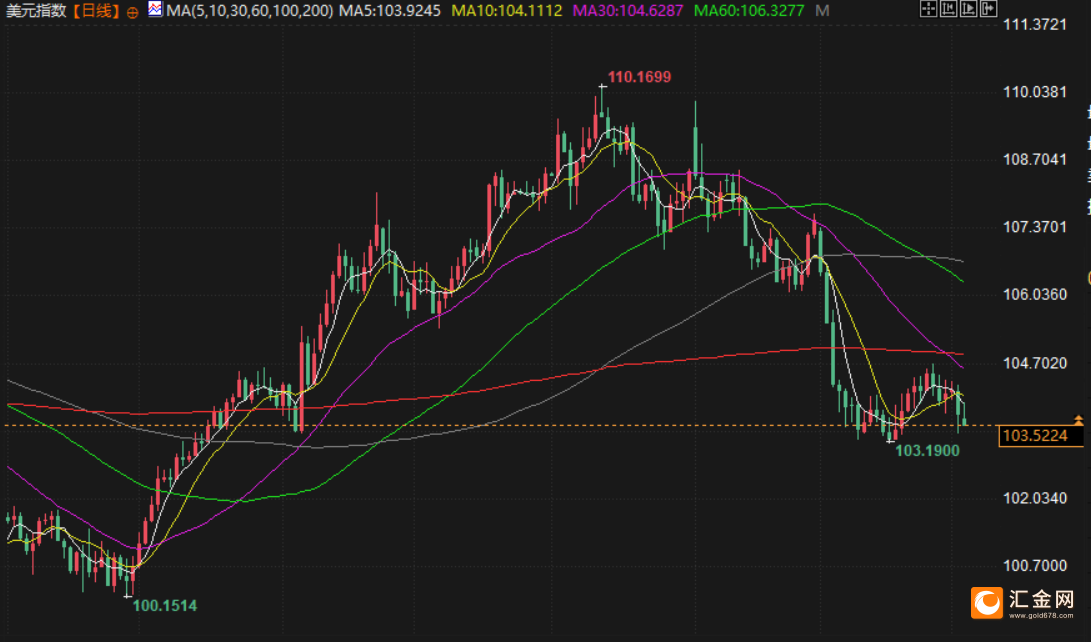Click the MA30:104.6287 legend value
Screen dimensions: 1091x642
point(628,10)
